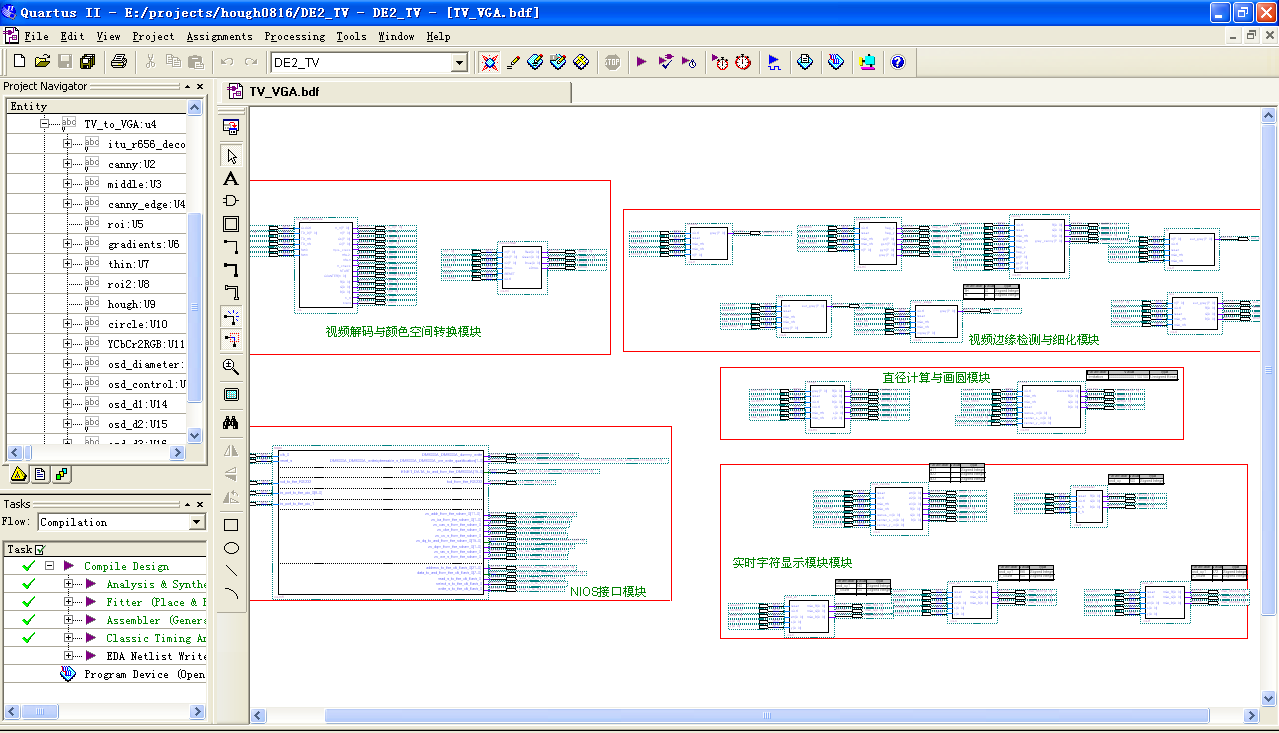Select the Orthogonal Bus tool

click(x=231, y=269)
